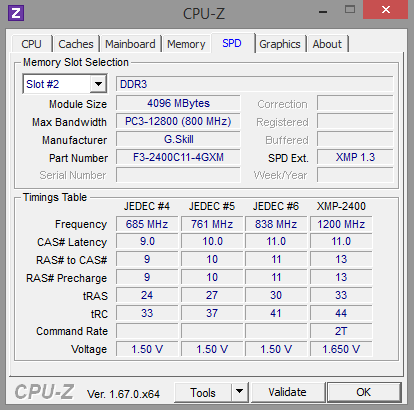Screen dimensions: 414x410
Task: Click the 9.0 CAS# Latency cell
Action: pyautogui.click(x=147, y=241)
